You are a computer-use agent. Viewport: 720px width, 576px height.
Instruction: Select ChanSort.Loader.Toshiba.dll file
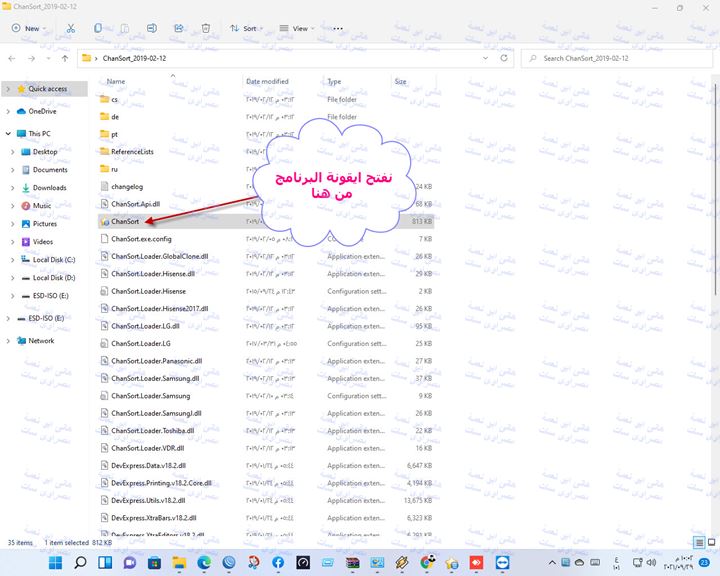[x=152, y=431]
